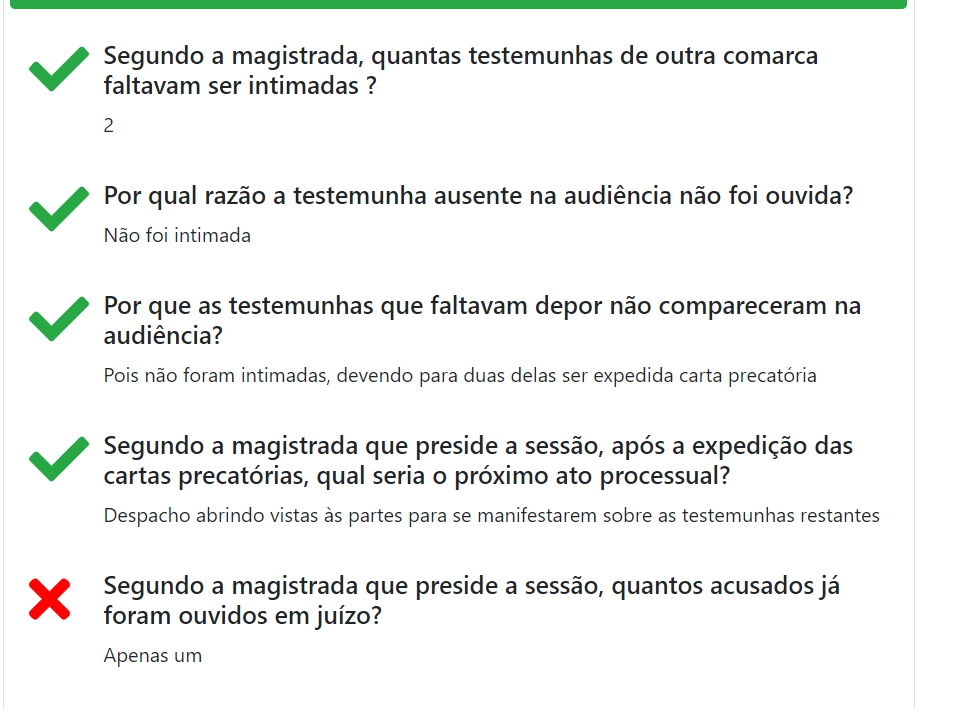
Task: Click the green bar at the top
Action: [456, 4]
